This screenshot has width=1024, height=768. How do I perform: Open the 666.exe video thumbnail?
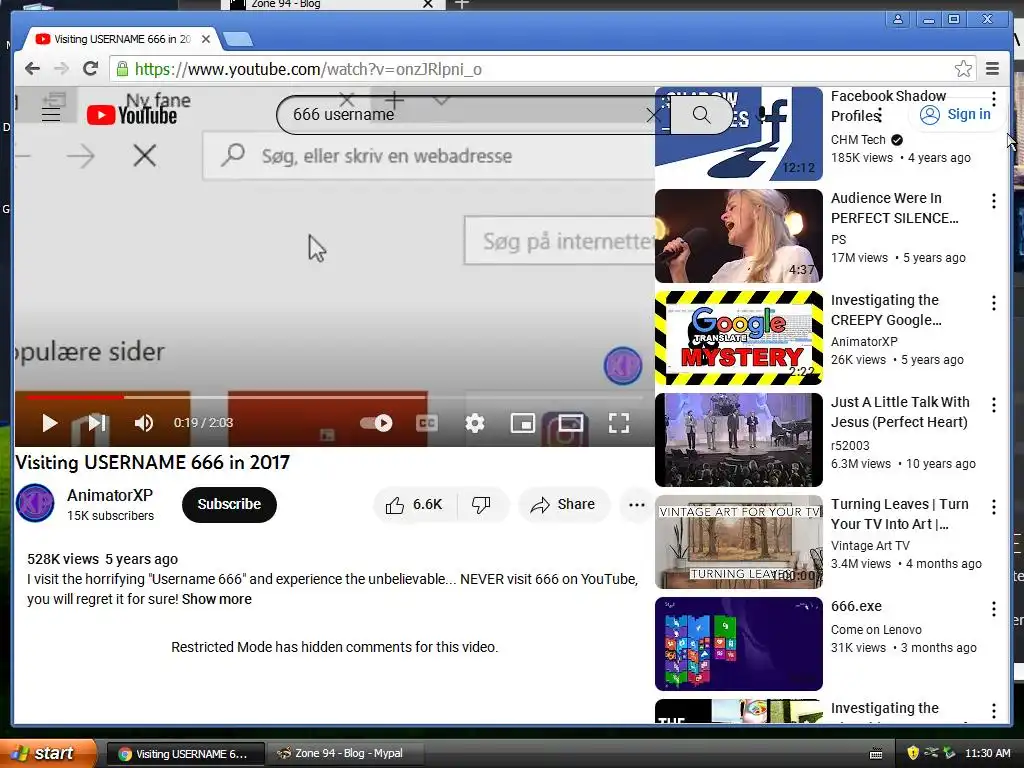[x=739, y=644]
